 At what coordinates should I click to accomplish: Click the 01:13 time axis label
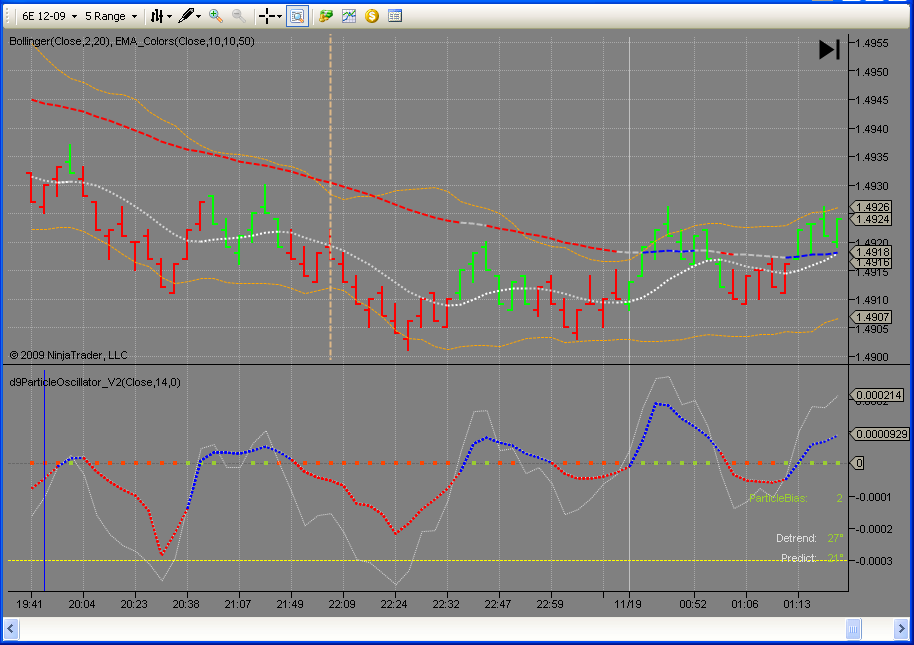pos(796,604)
